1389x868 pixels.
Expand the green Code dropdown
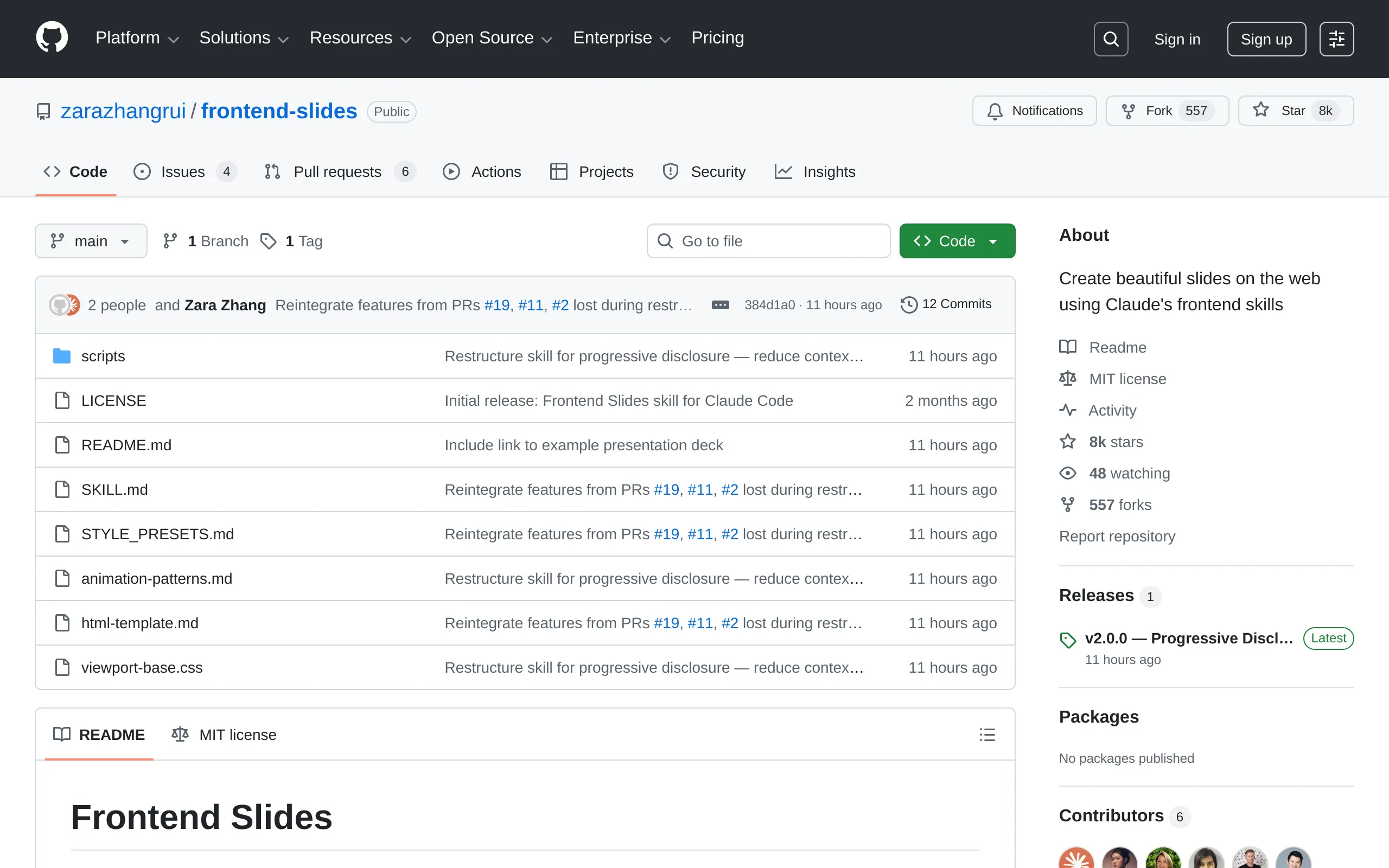pos(955,240)
